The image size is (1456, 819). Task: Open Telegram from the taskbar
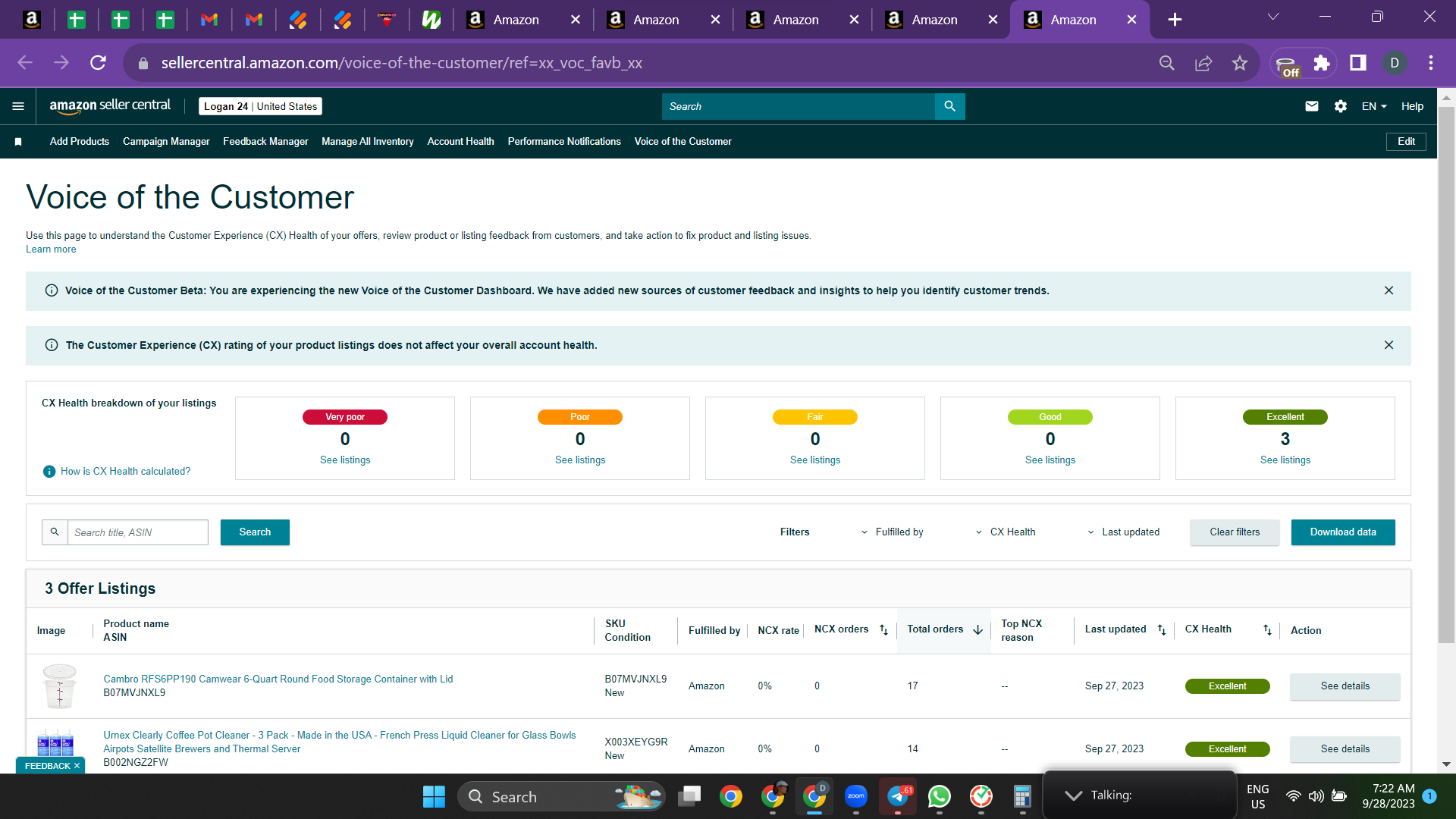coord(898,796)
